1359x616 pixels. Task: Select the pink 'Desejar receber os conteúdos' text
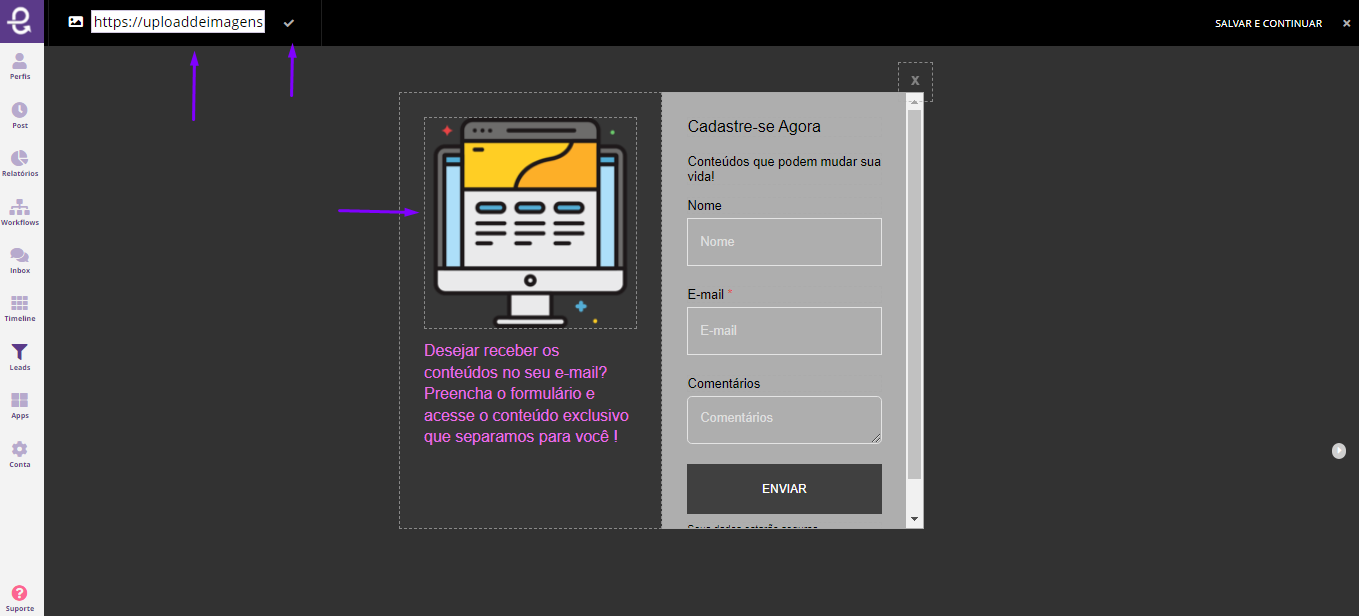coord(527,394)
